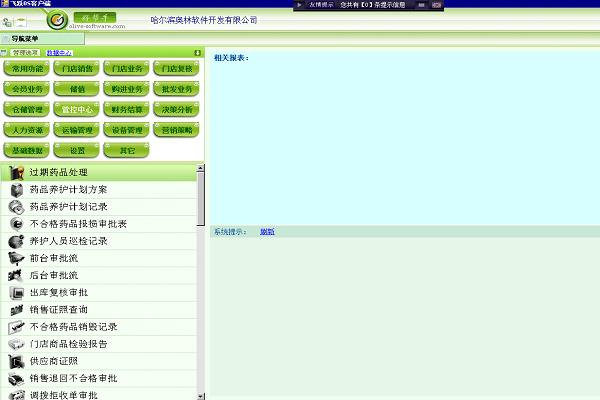Click the 财务结算 module button

pos(127,109)
